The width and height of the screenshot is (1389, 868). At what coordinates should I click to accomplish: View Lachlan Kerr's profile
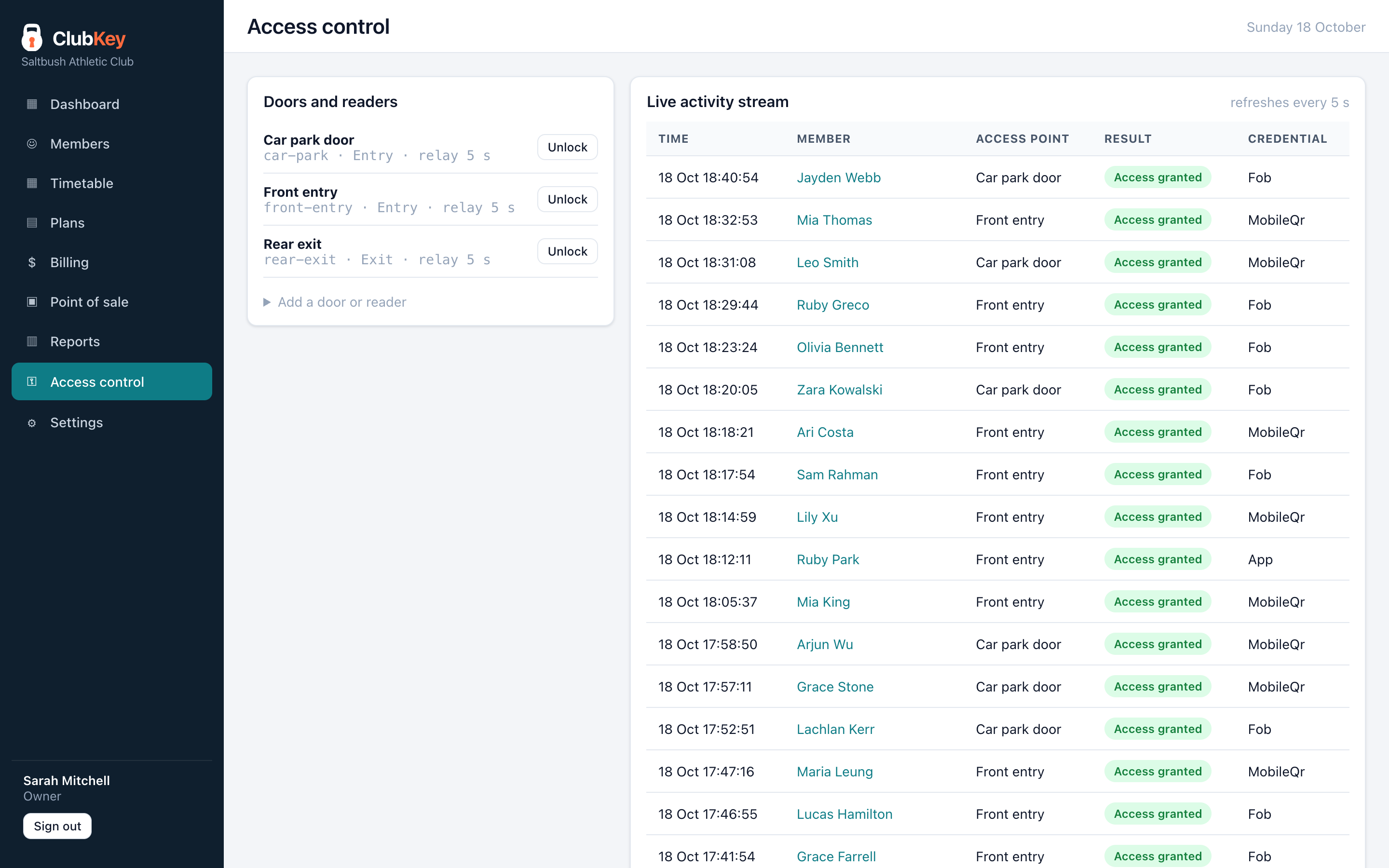(836, 729)
